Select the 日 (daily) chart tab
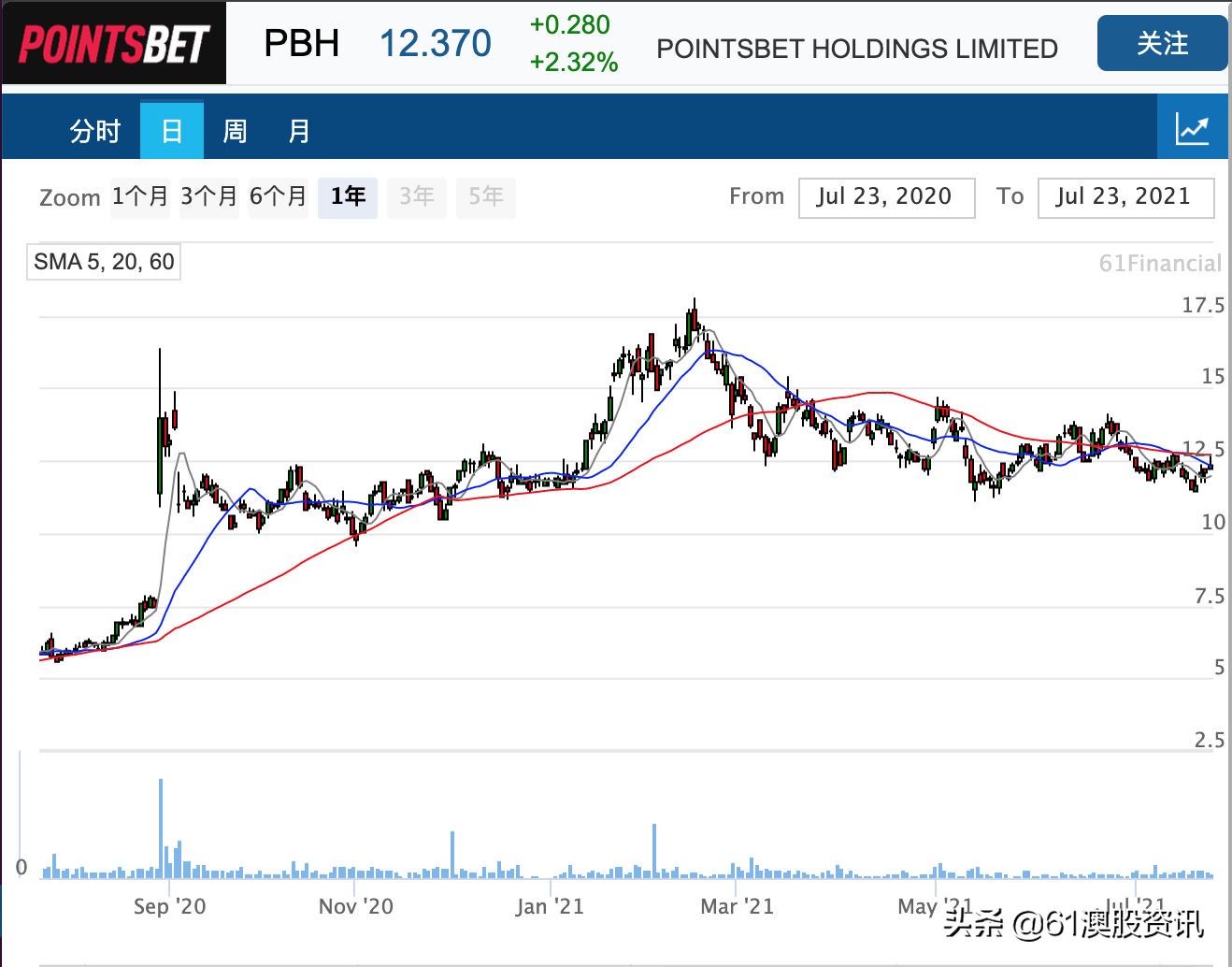The width and height of the screenshot is (1232, 967). 172,131
